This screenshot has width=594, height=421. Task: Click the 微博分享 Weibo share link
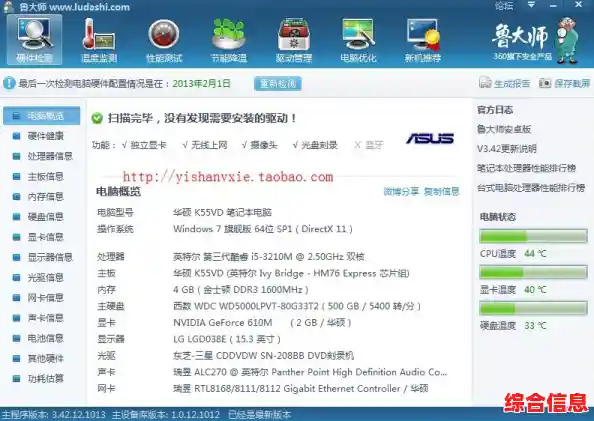pos(401,192)
